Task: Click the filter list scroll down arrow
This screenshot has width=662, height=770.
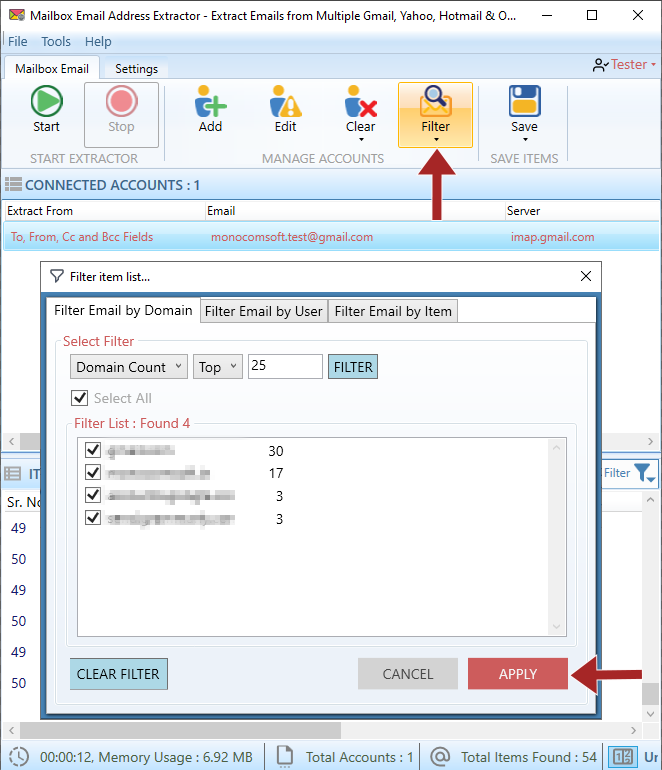Action: [556, 627]
